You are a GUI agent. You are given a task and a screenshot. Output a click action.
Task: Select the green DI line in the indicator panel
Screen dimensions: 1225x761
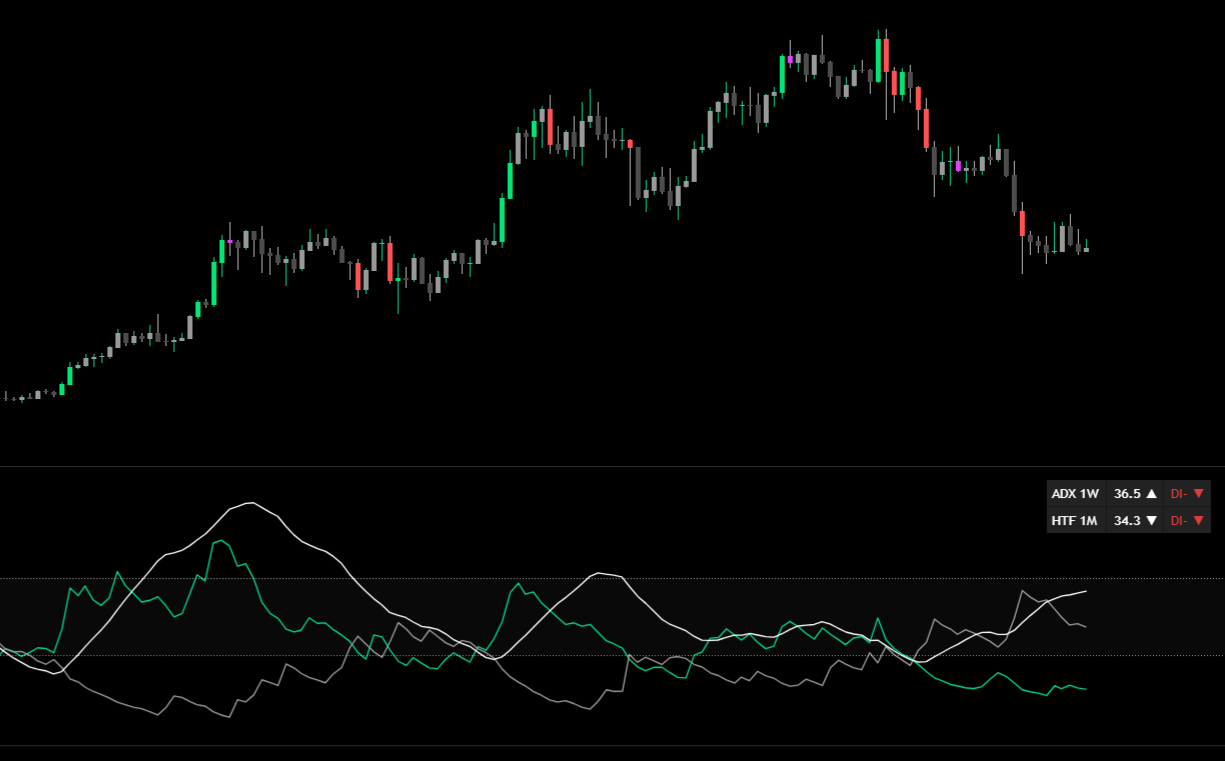point(221,543)
